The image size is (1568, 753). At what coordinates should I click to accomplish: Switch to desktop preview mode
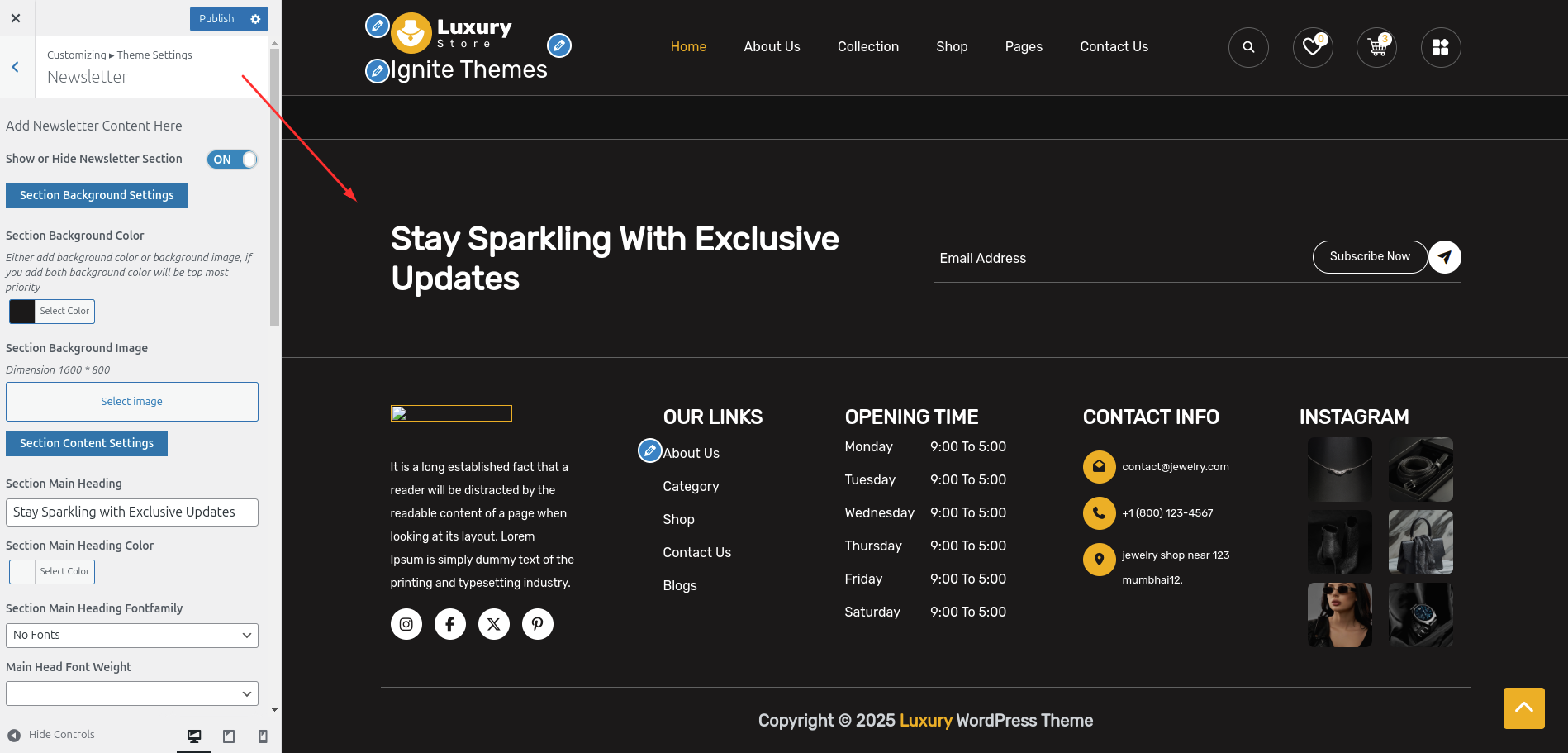[194, 736]
